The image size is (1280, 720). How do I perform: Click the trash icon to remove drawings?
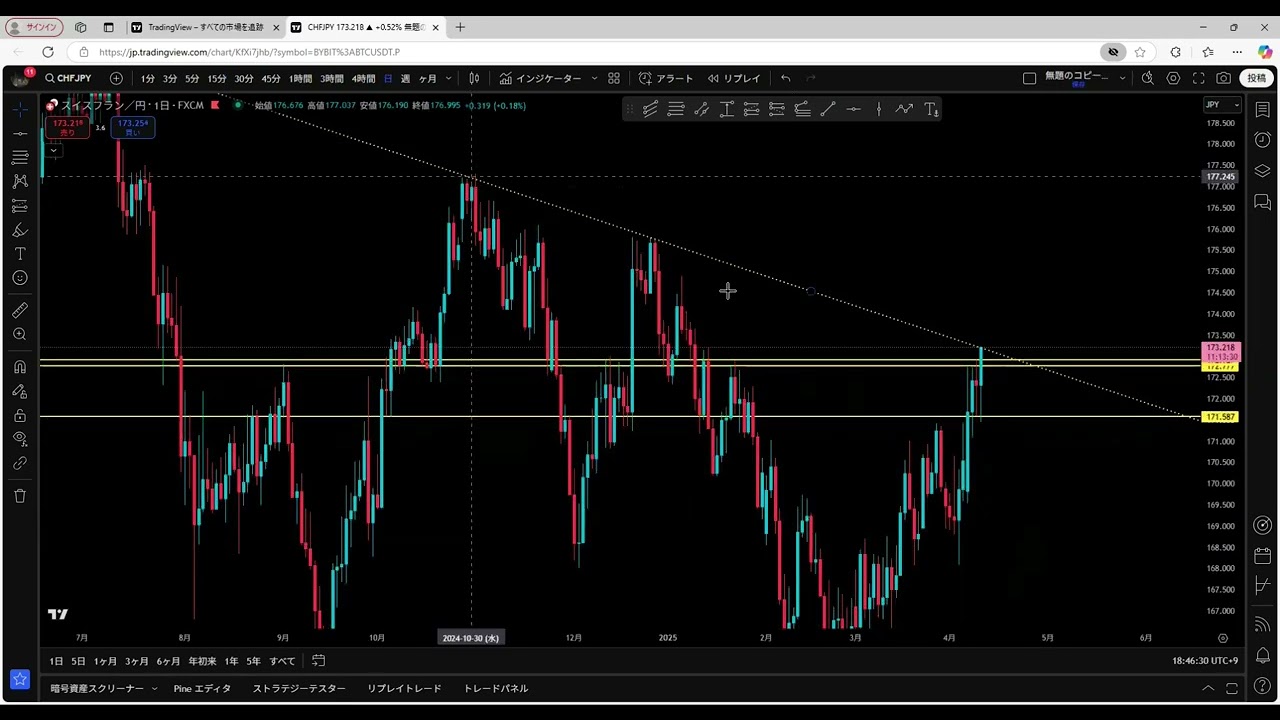click(x=19, y=496)
